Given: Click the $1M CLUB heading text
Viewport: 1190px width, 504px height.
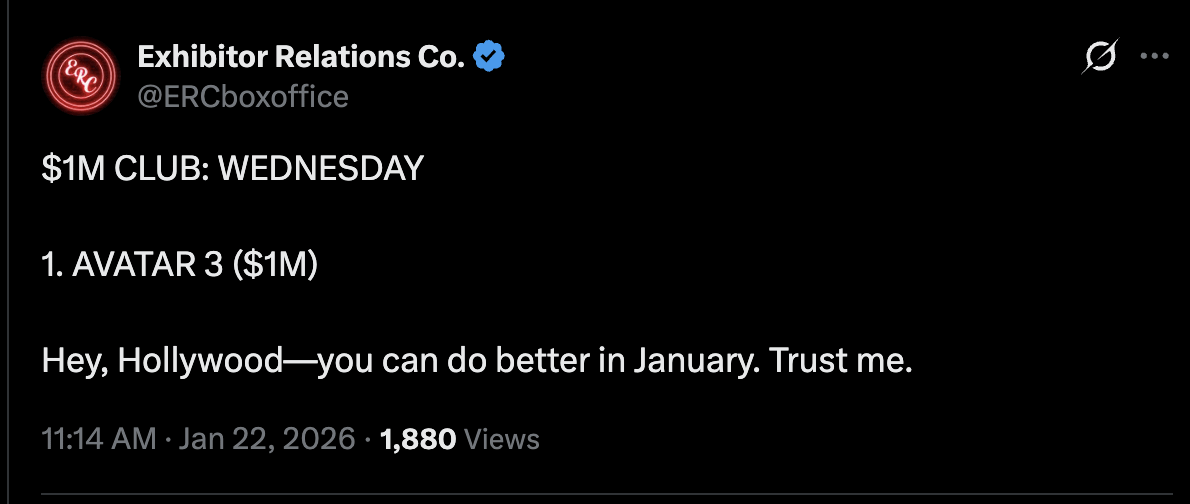Looking at the screenshot, I should [124, 170].
